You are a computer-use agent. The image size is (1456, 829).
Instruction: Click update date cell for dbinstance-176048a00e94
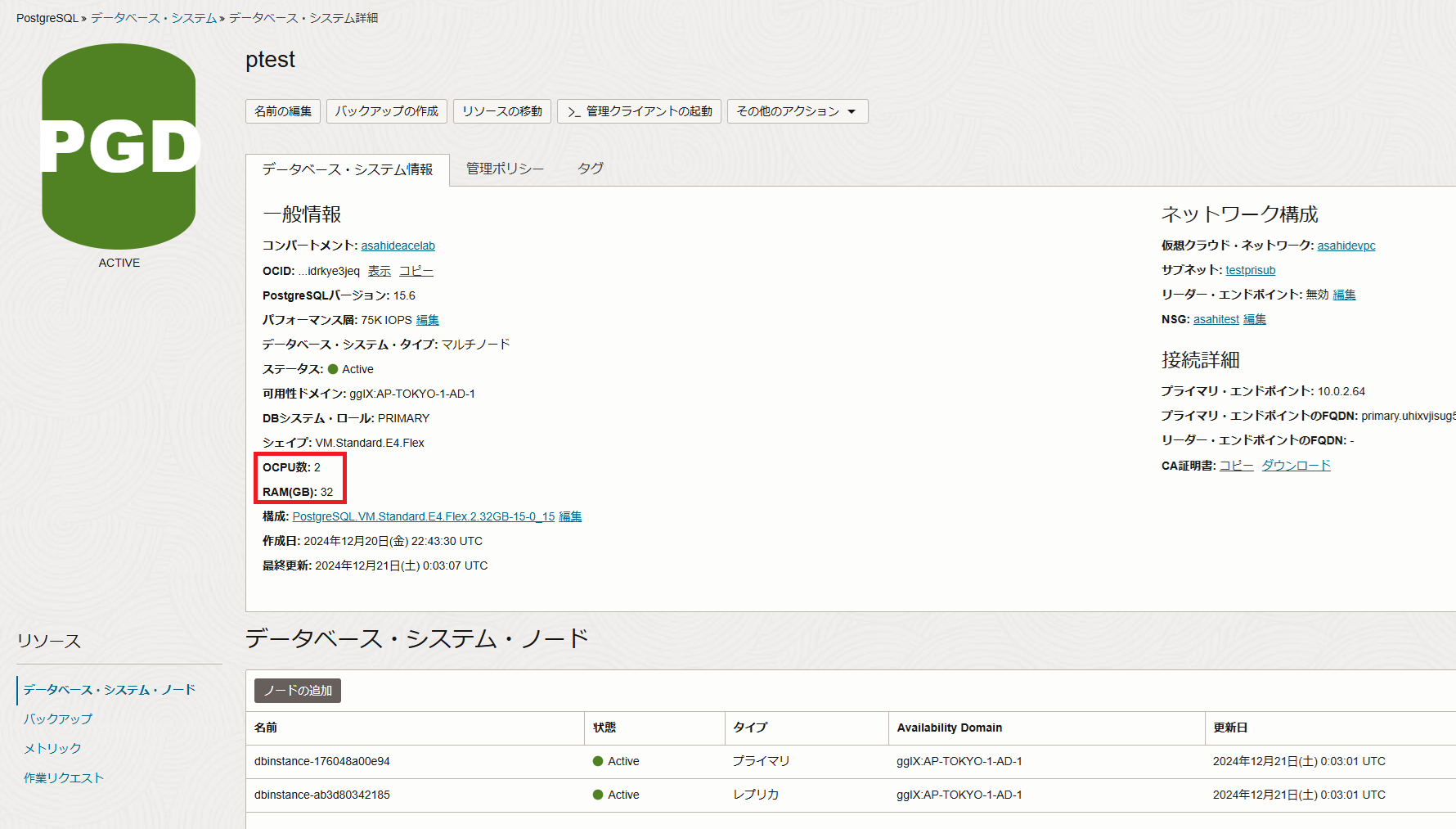(1299, 761)
